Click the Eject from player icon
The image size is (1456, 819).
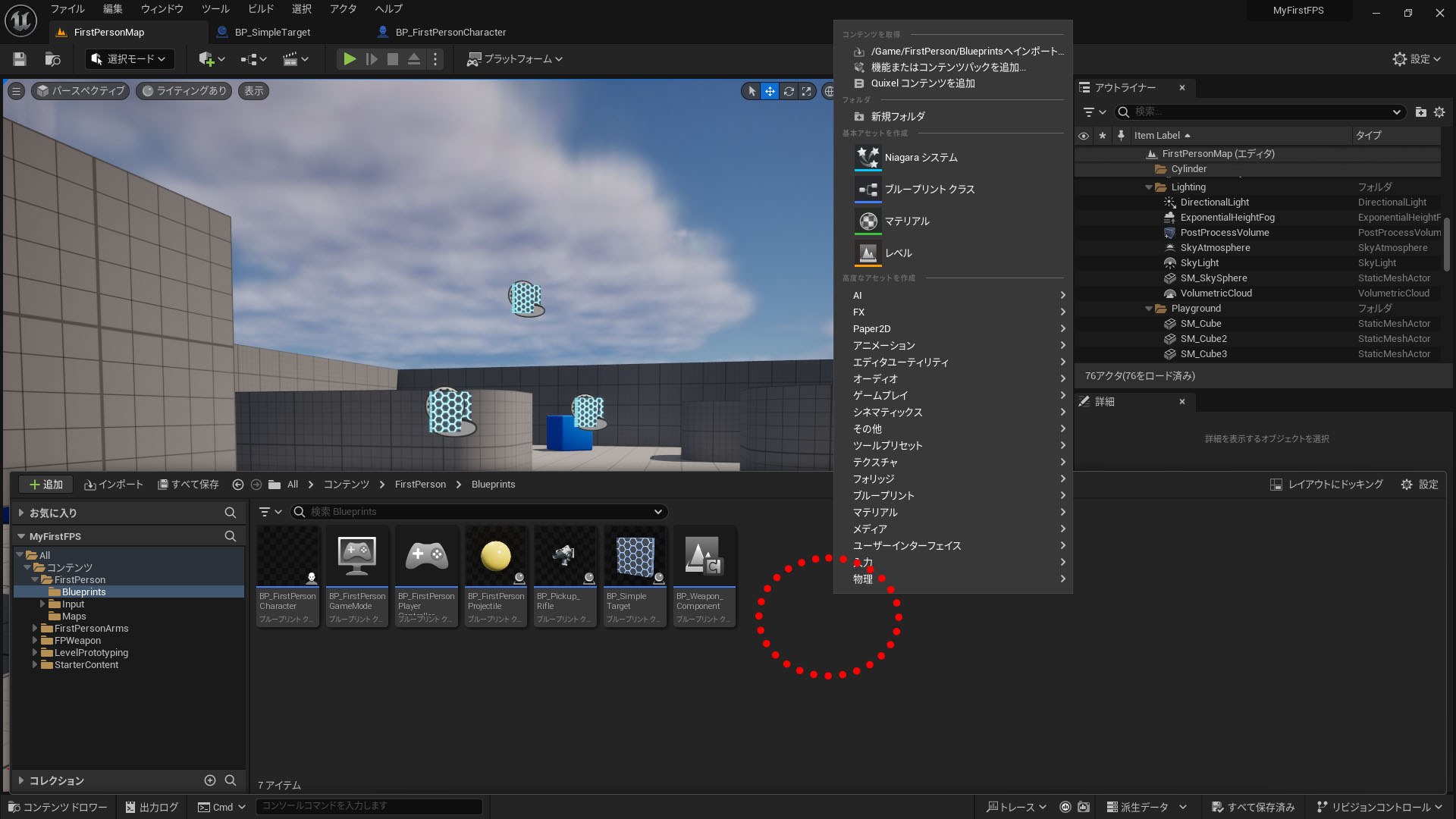pyautogui.click(x=414, y=59)
